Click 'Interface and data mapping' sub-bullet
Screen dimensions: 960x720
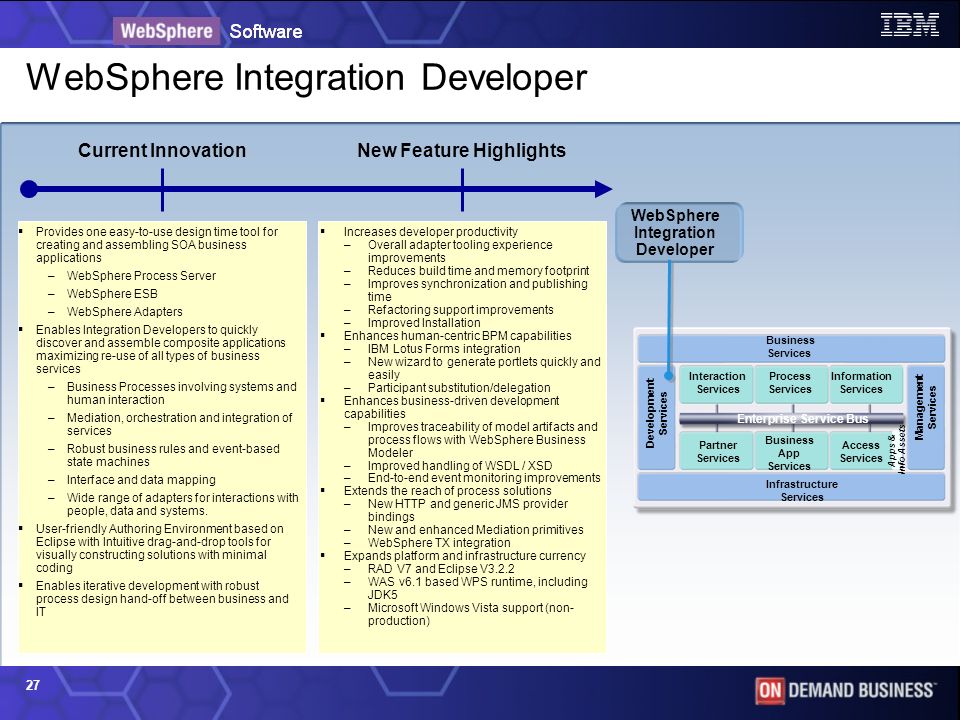141,480
